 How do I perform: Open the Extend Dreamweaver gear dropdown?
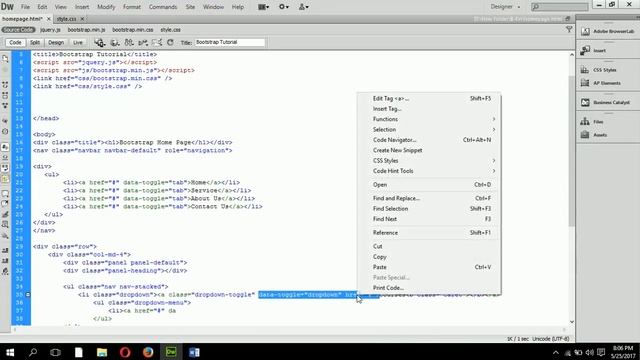283,7
